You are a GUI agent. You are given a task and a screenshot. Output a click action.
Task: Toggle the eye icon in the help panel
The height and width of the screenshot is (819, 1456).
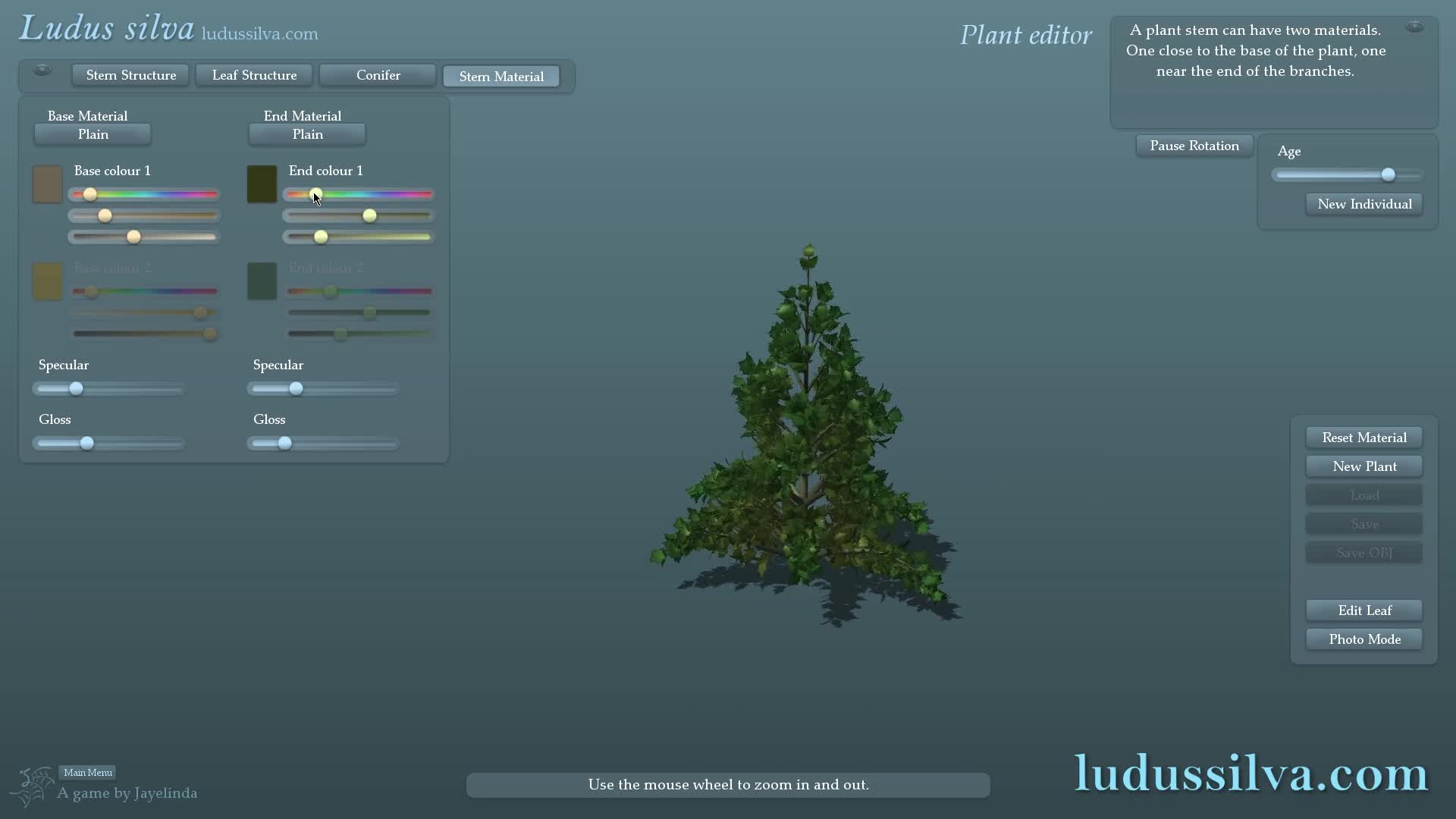1414,27
